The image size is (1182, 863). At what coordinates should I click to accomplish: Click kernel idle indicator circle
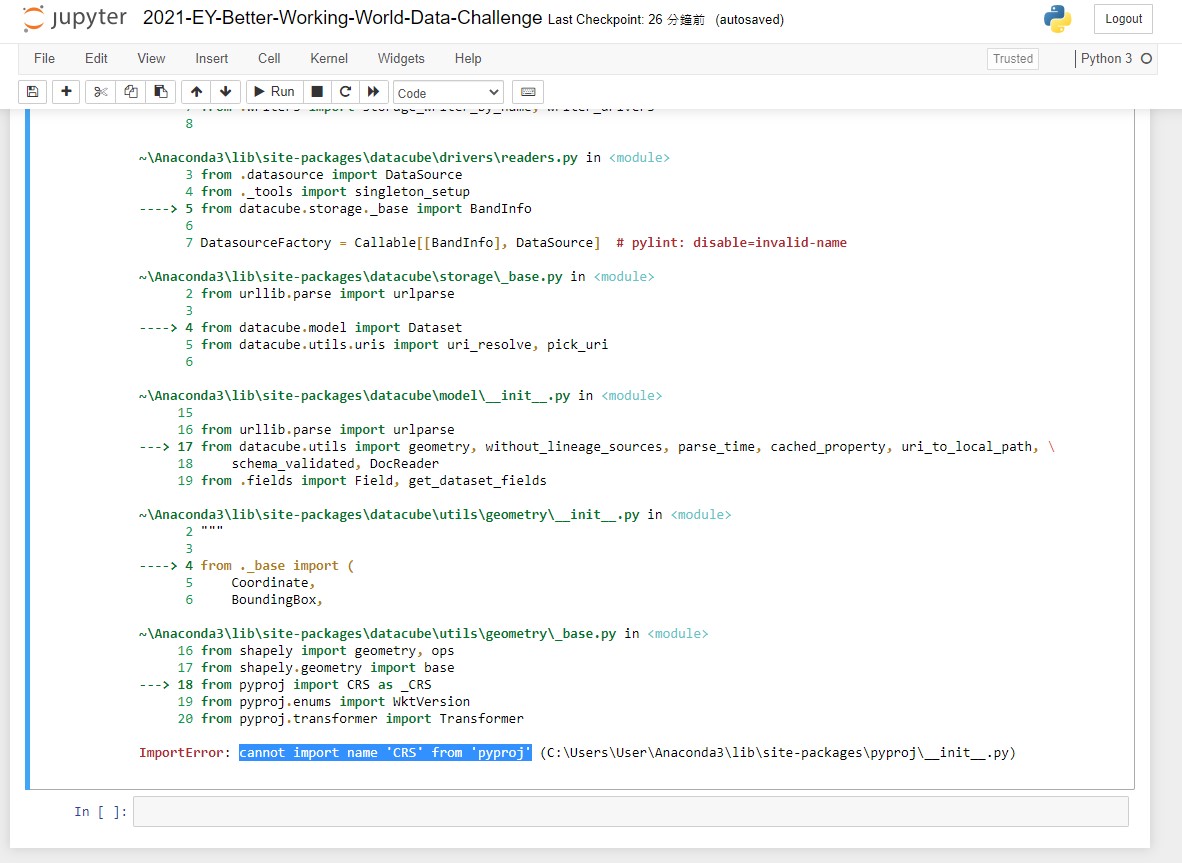pyautogui.click(x=1147, y=58)
